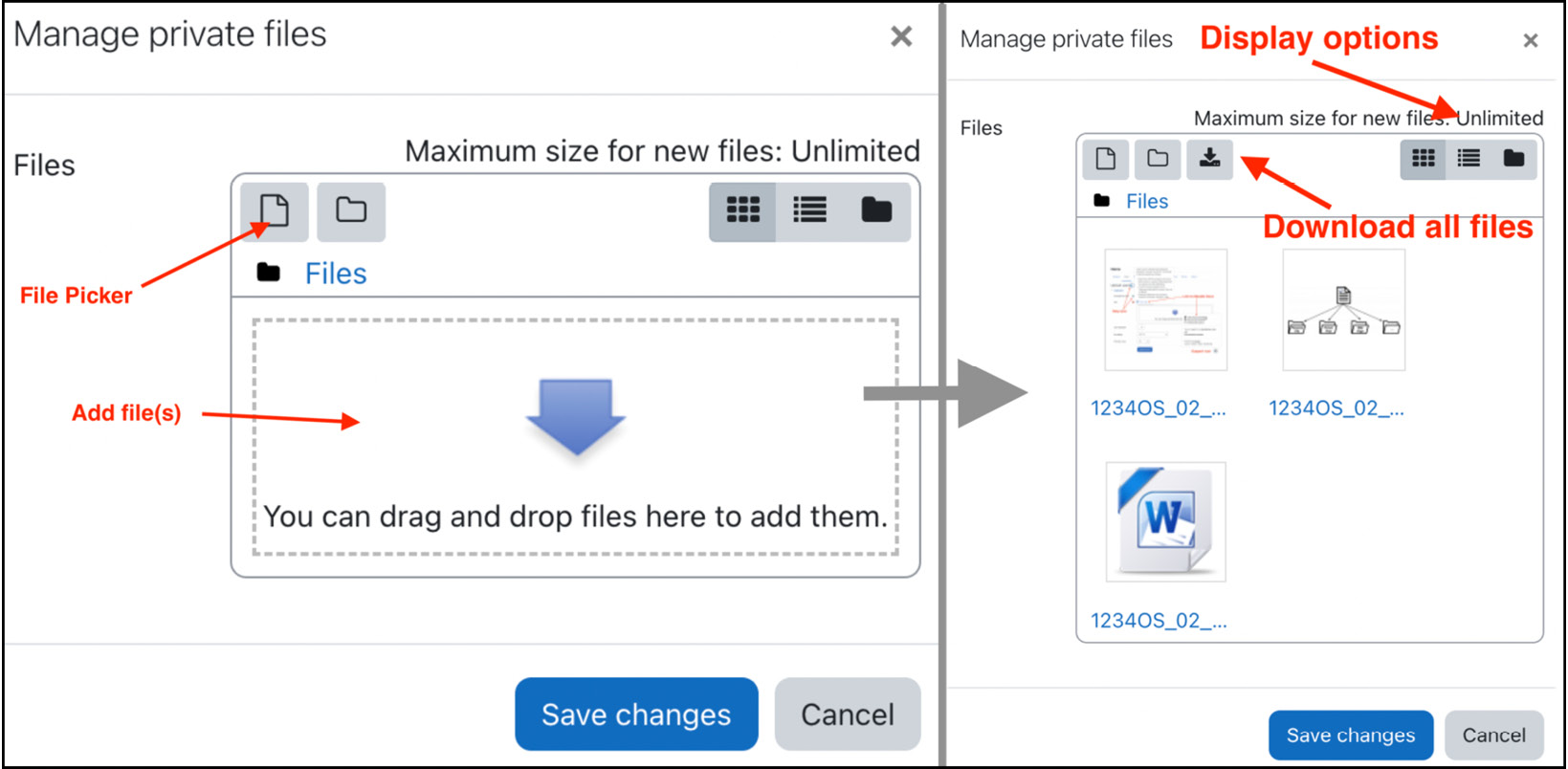Click Save changes in left dialog
Image resolution: width=1568 pixels, height=769 pixels.
click(x=636, y=714)
